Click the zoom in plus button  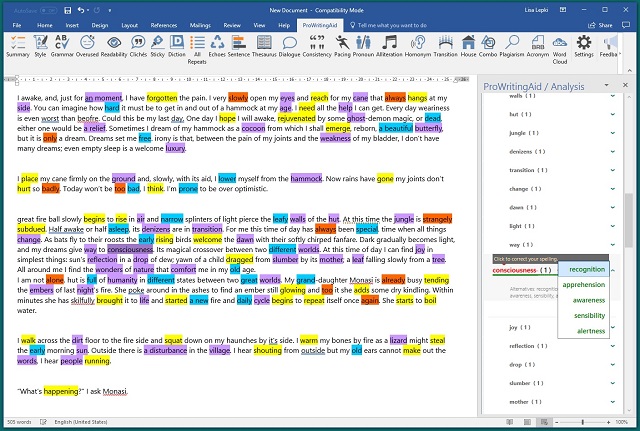609,422
